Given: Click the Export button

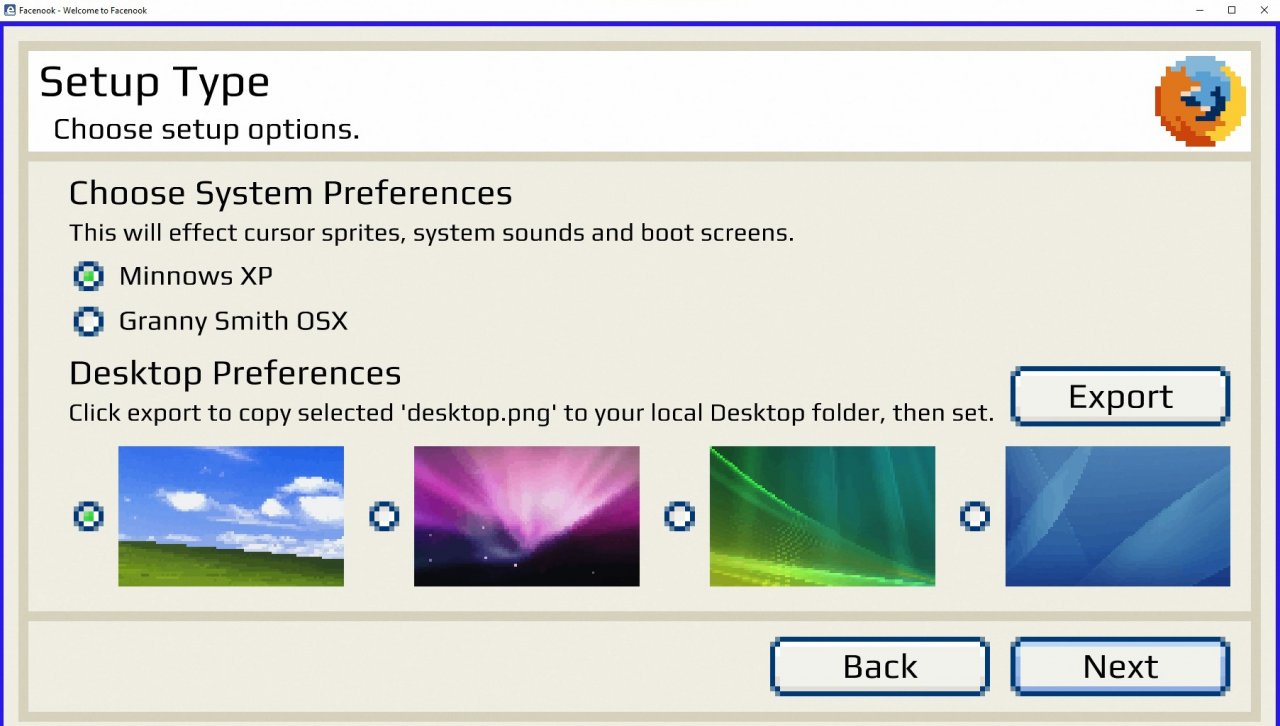Looking at the screenshot, I should (x=1120, y=396).
